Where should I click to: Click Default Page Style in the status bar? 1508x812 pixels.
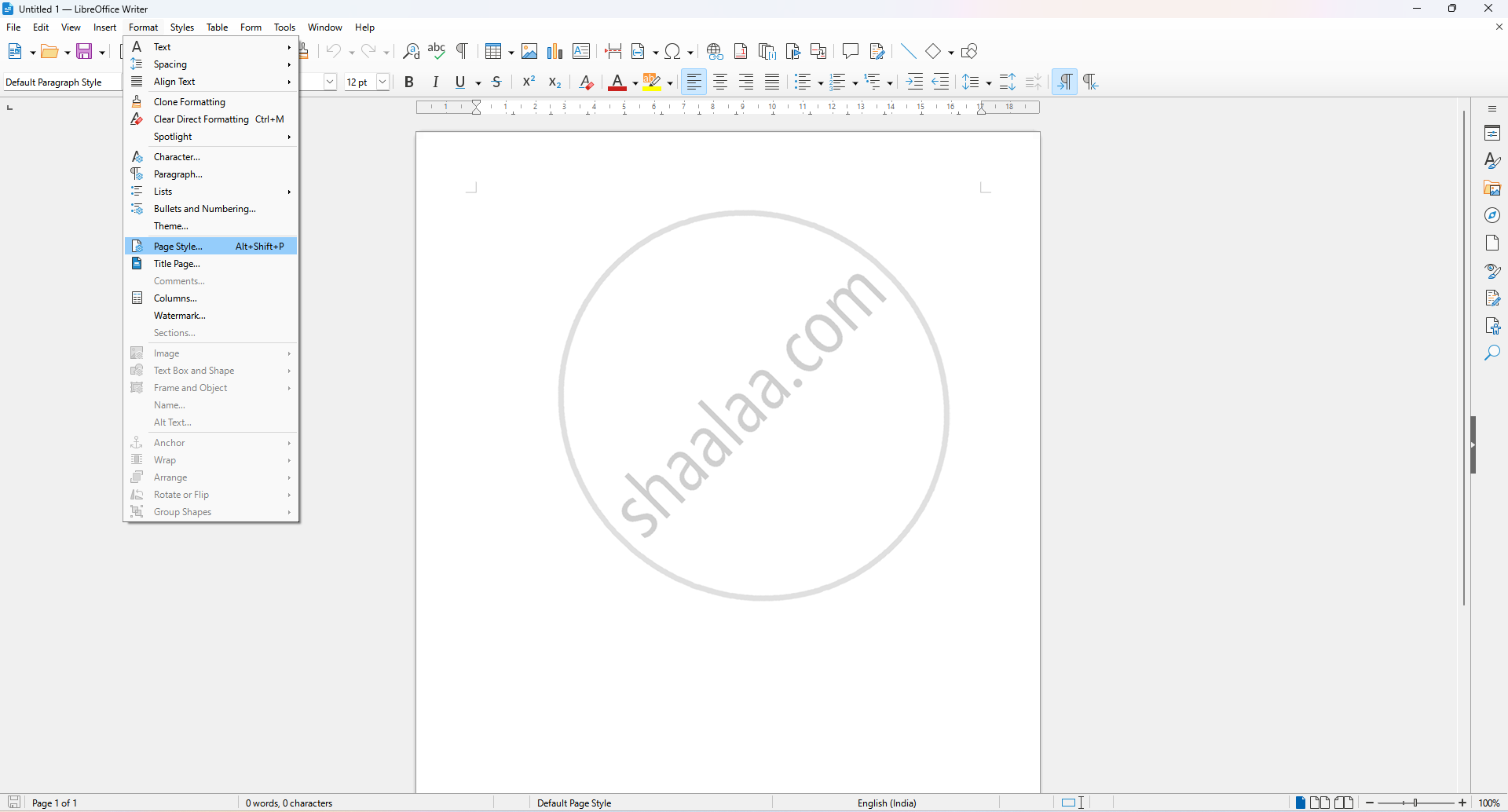point(574,803)
